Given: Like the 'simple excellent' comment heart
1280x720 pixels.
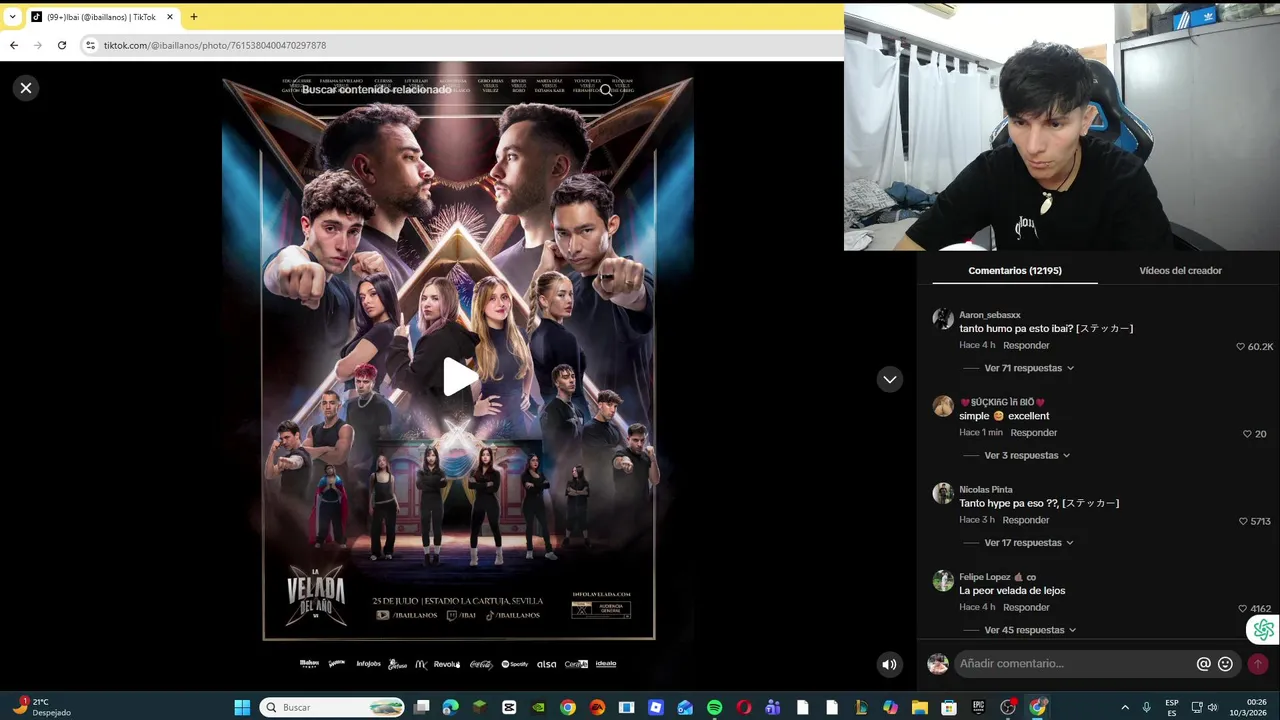Looking at the screenshot, I should point(1247,434).
